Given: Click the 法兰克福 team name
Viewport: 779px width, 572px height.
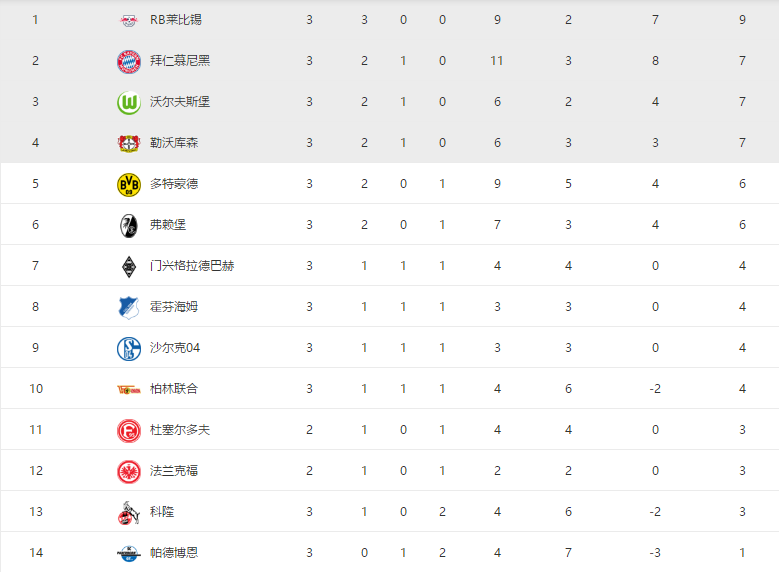Looking at the screenshot, I should [x=174, y=470].
